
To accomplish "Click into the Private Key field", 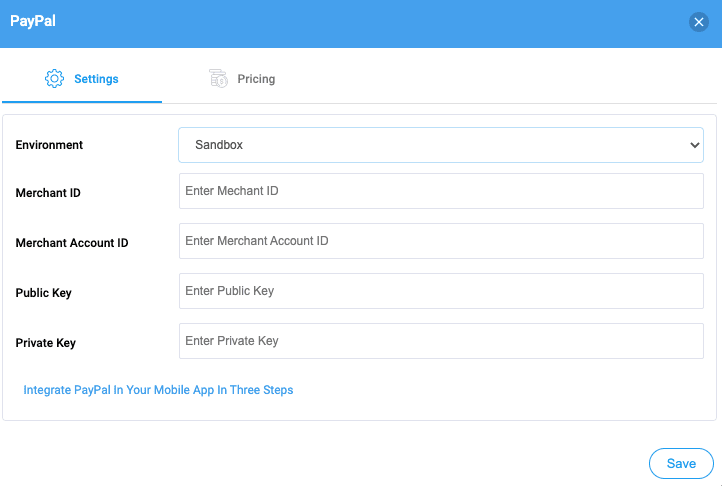I will pos(441,341).
